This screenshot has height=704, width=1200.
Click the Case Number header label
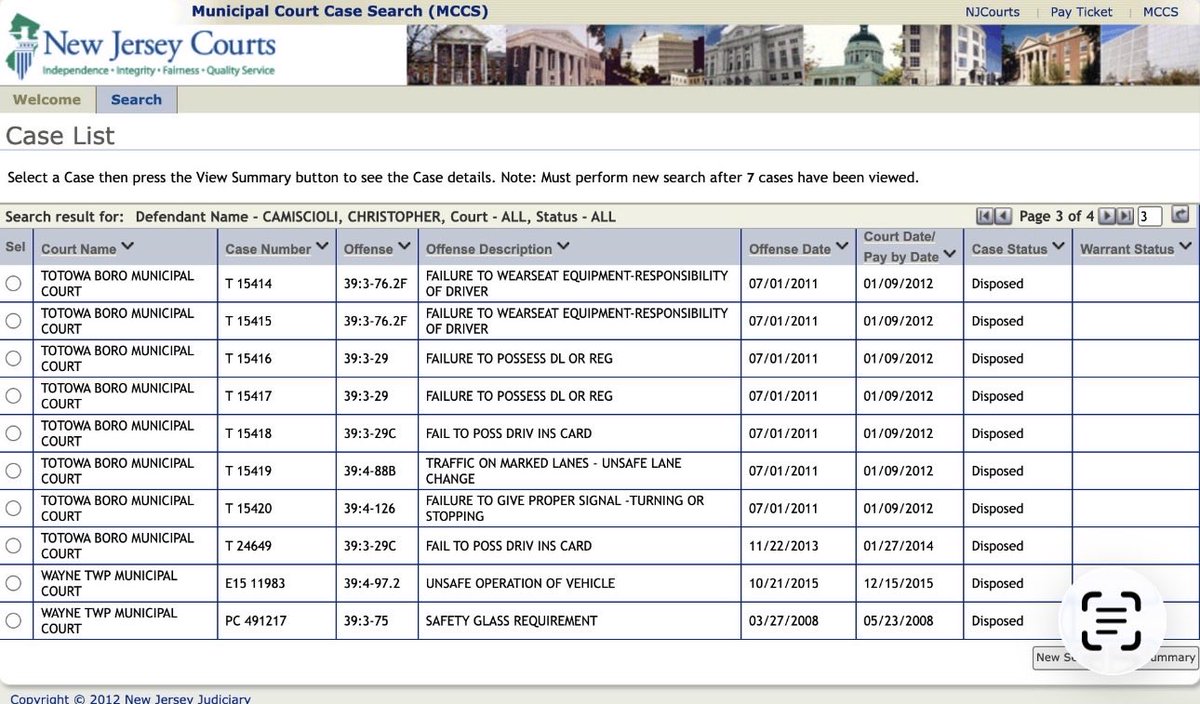268,249
